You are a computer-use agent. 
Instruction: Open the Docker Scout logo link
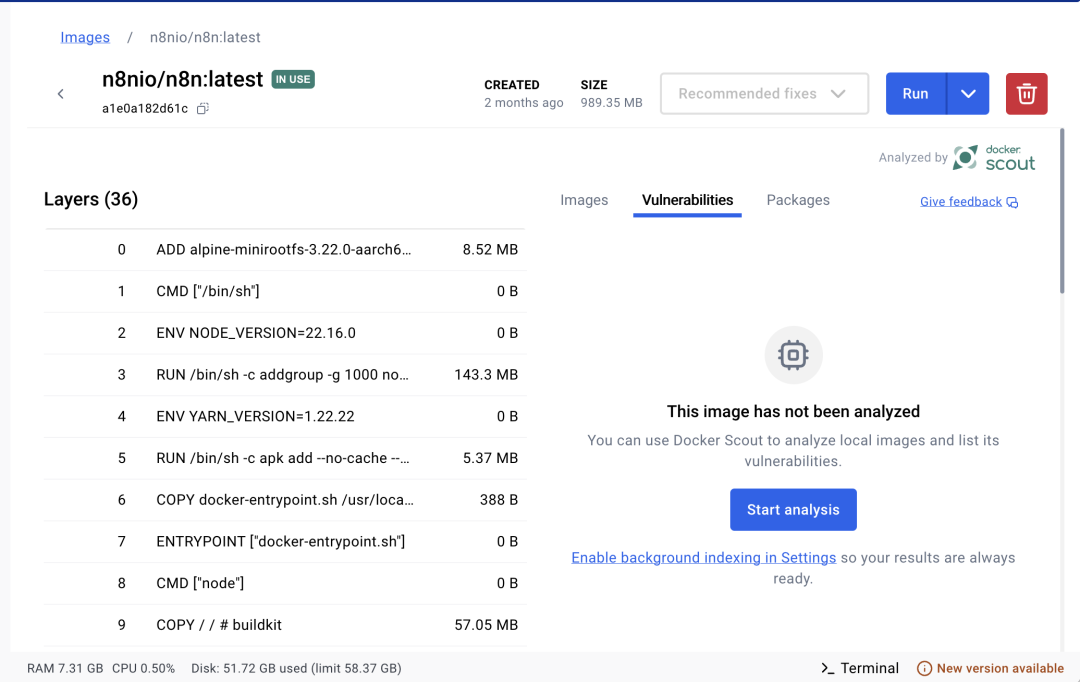coord(994,157)
